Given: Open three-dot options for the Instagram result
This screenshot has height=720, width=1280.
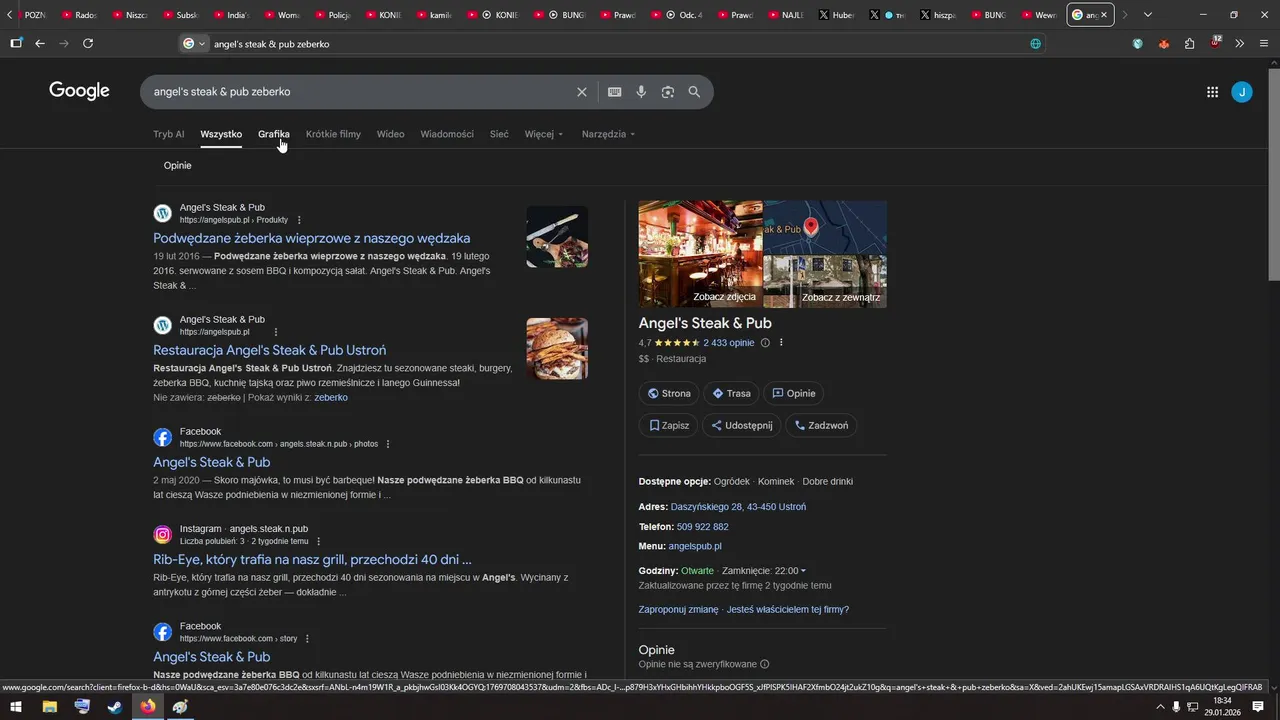Looking at the screenshot, I should click(319, 541).
